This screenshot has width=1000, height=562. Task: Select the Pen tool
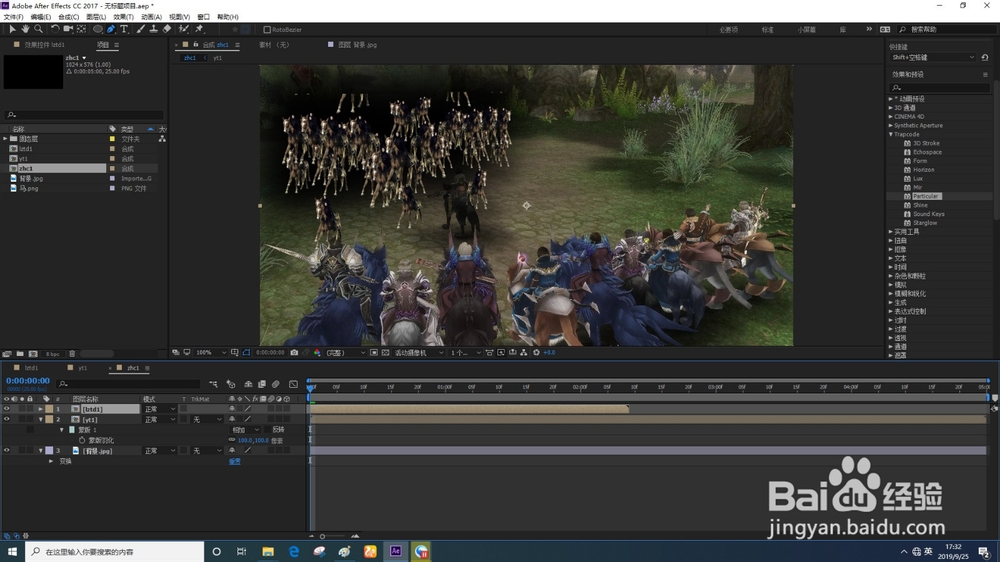click(111, 29)
